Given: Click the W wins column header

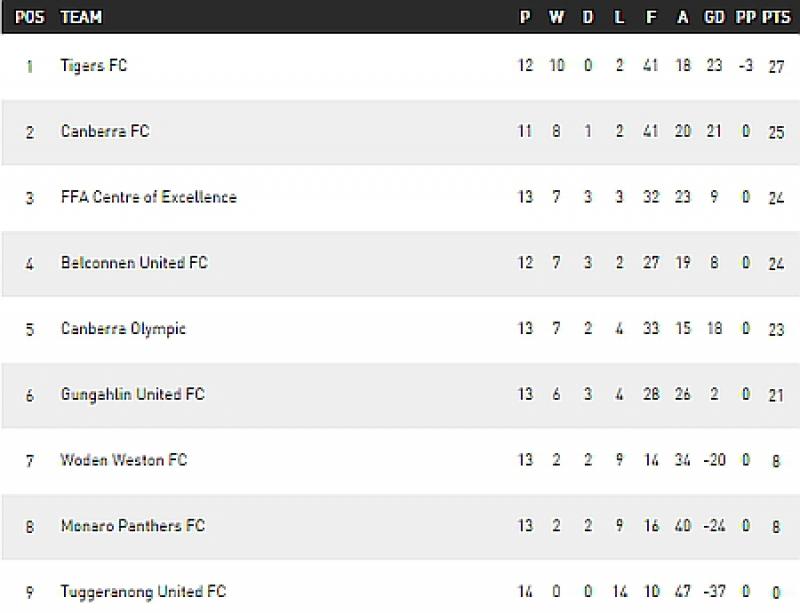Looking at the screenshot, I should click(556, 17).
